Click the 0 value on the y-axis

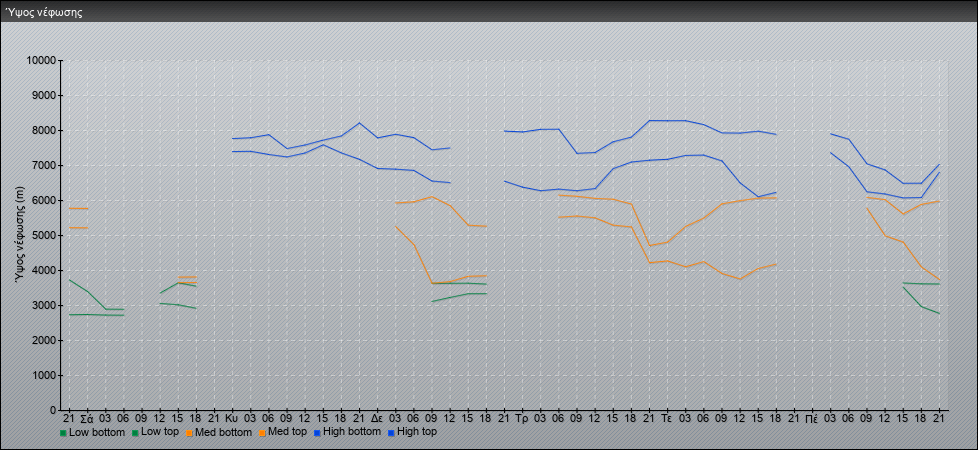tap(54, 410)
